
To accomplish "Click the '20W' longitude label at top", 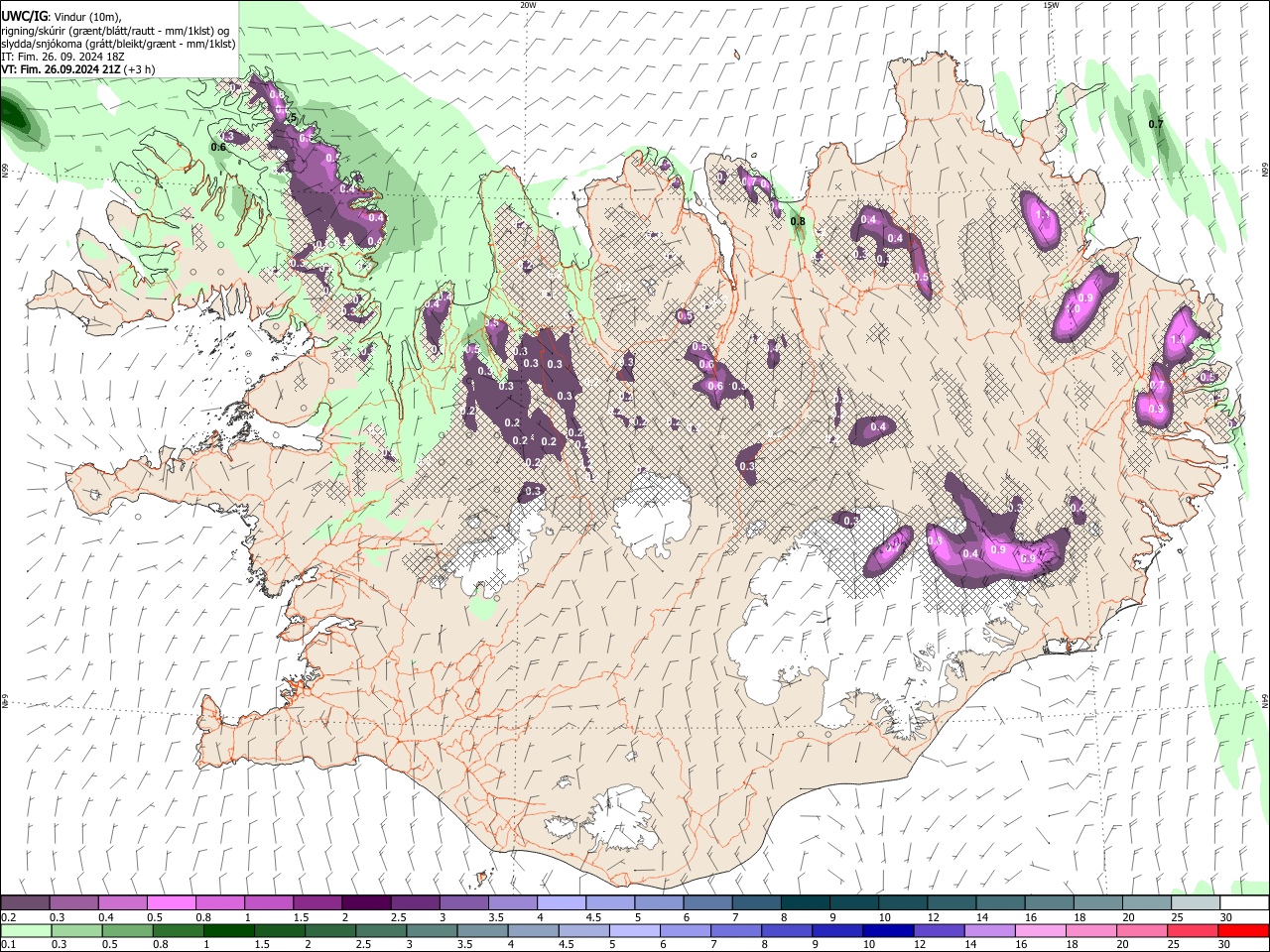I will [x=528, y=5].
